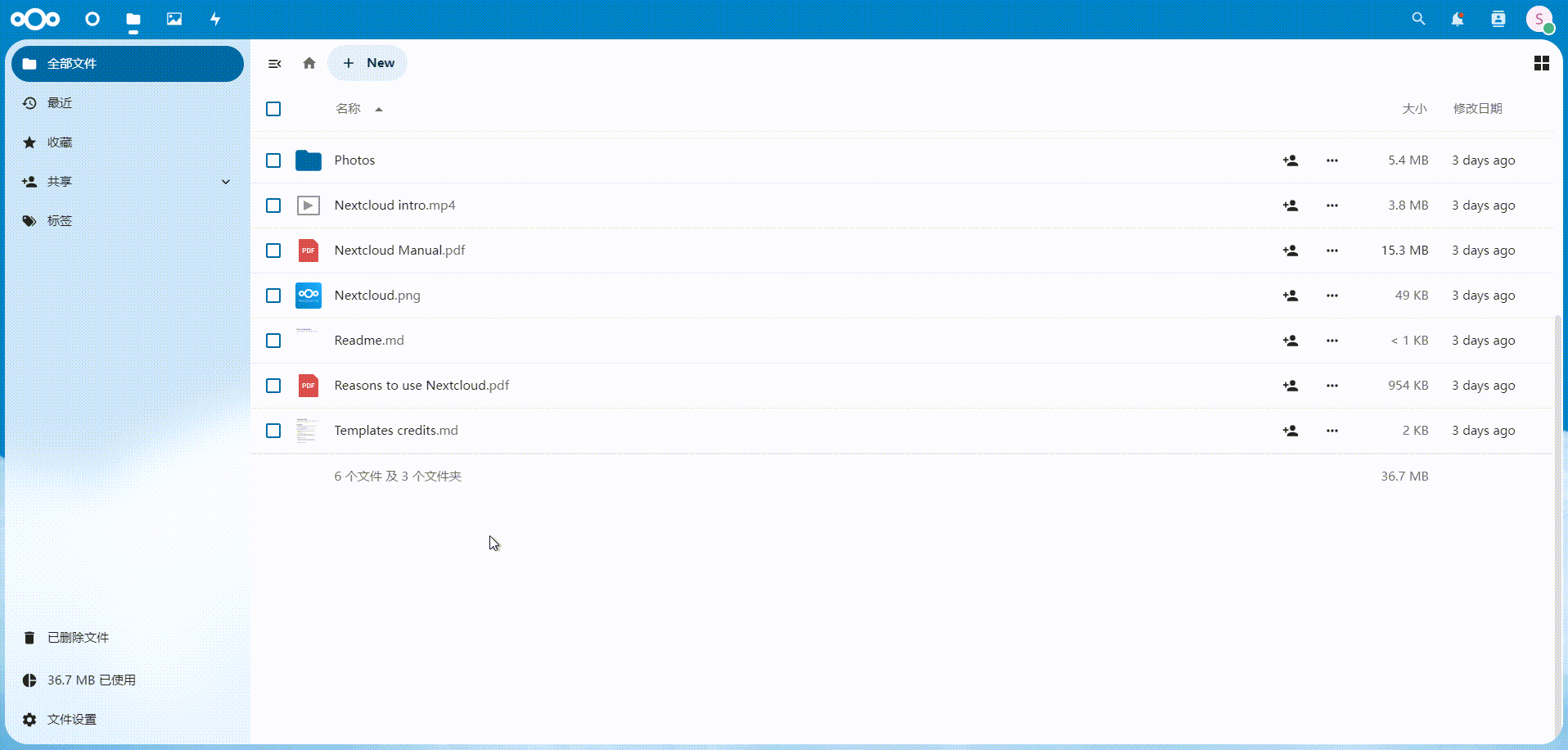Share Nextcloud intro.mp4

tap(1291, 206)
